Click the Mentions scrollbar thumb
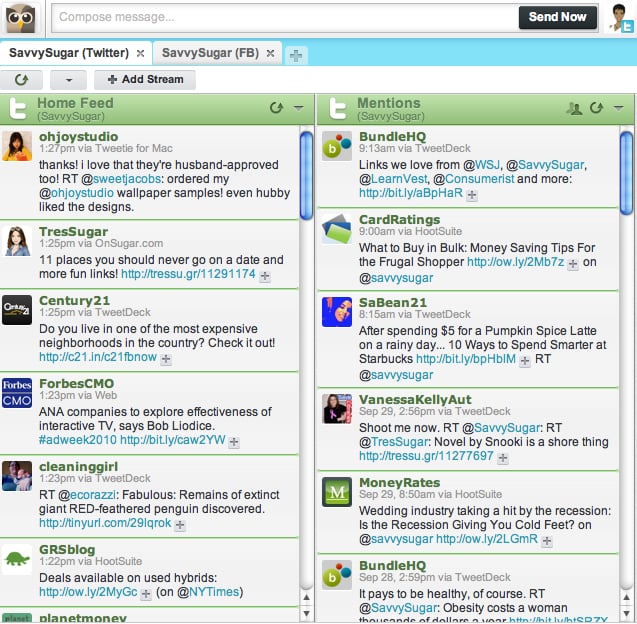Image resolution: width=637 pixels, height=624 pixels. click(x=626, y=173)
